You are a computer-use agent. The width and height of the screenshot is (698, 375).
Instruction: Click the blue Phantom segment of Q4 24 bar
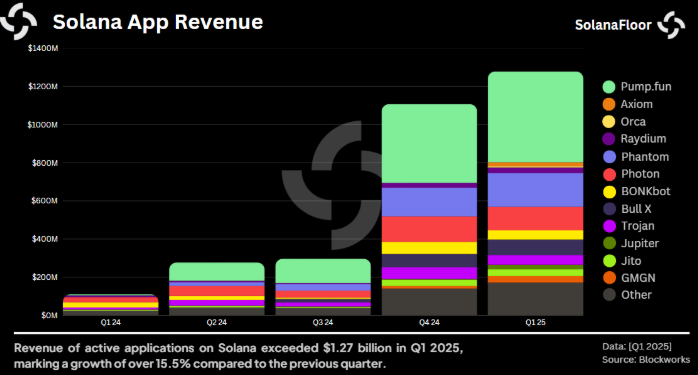(429, 202)
